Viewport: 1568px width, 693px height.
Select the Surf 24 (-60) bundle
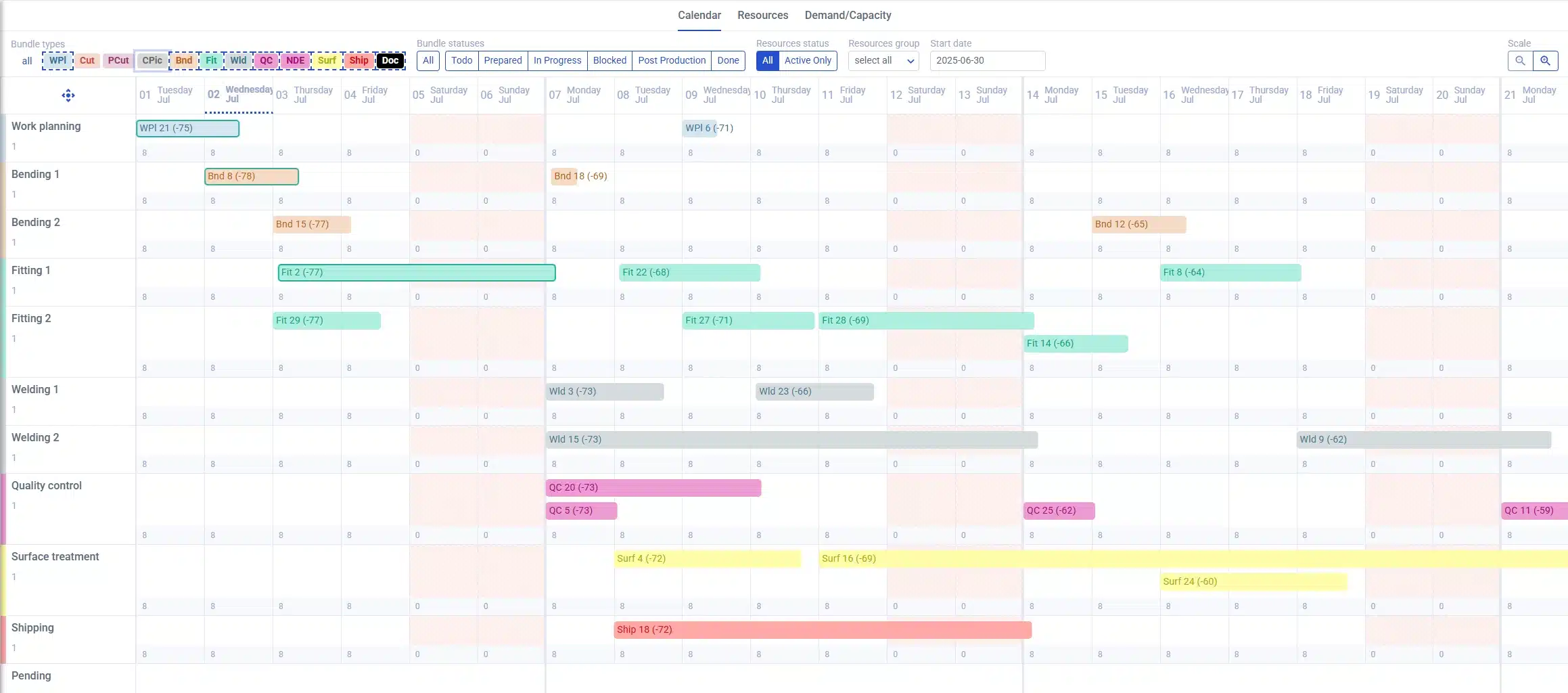tap(1253, 582)
